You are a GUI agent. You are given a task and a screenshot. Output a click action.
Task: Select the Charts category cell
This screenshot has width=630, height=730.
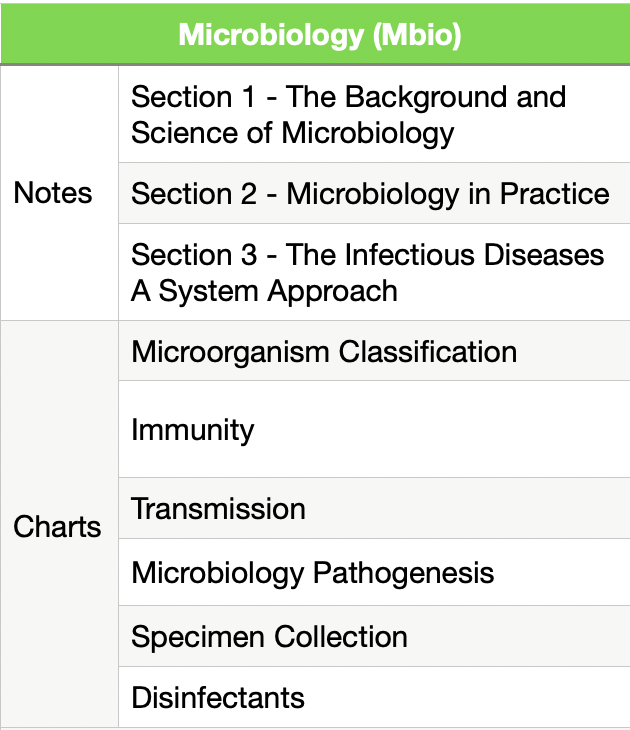57,526
